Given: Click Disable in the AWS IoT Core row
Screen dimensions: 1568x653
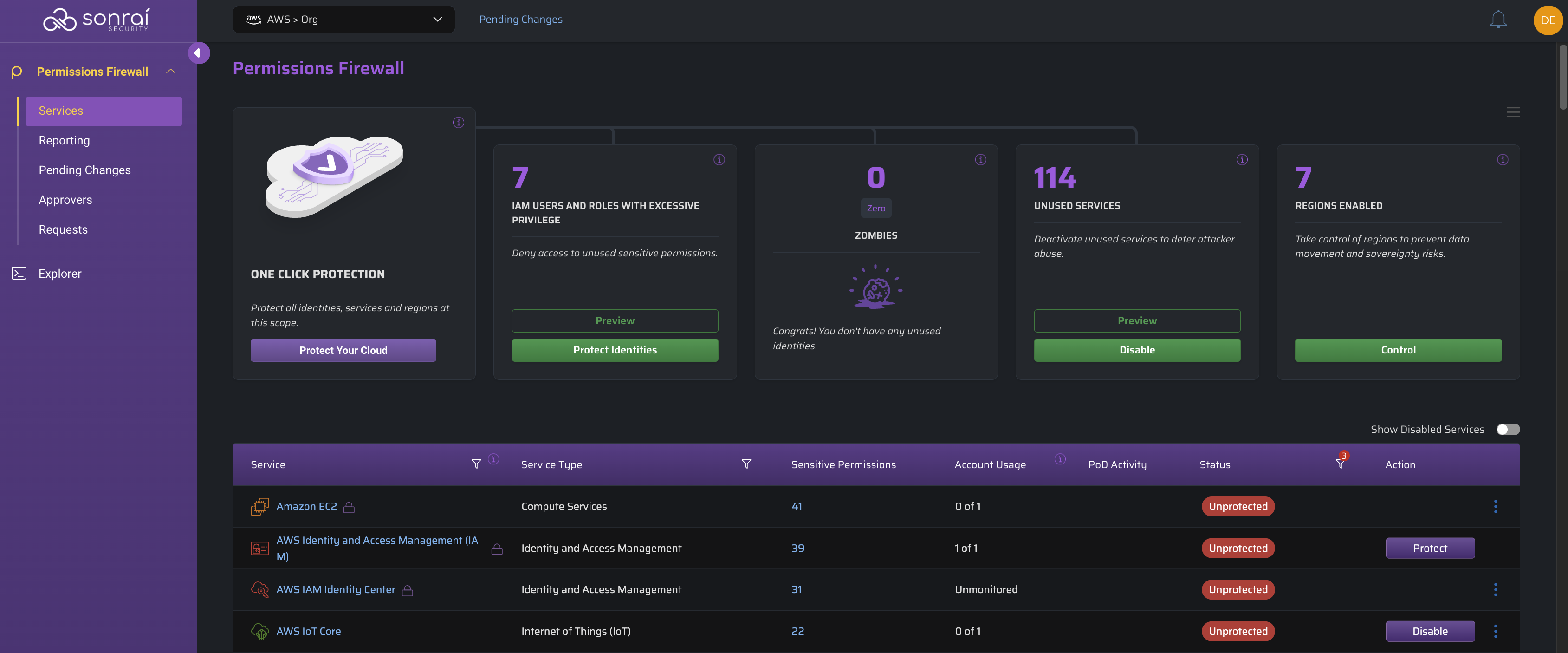Looking at the screenshot, I should point(1430,631).
